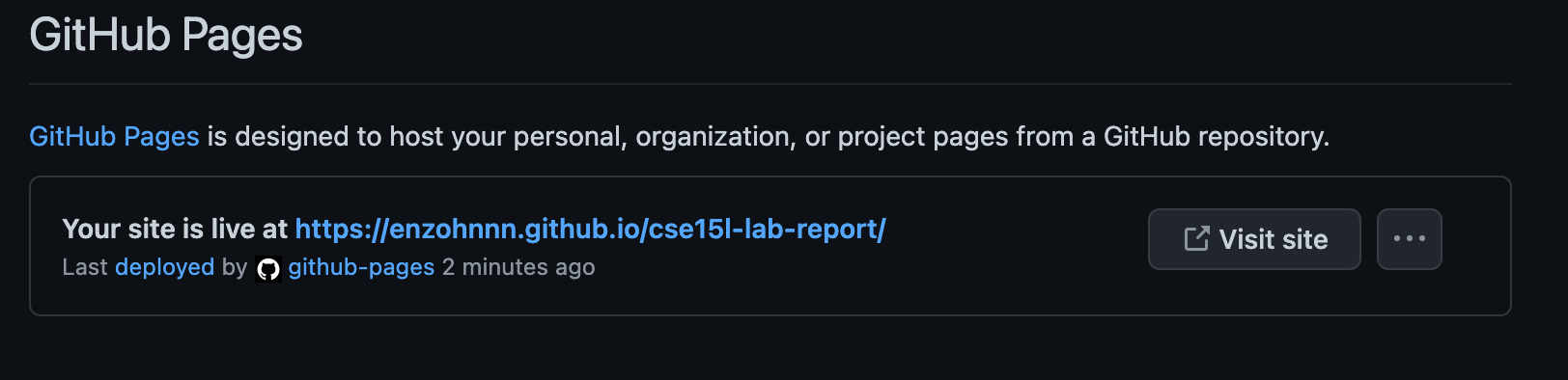Click the word "by" after deployed
1568x380 pixels.
pos(235,268)
